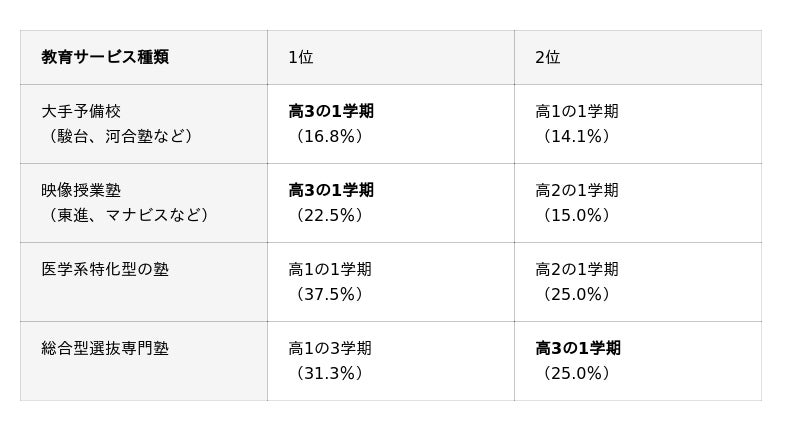This screenshot has height=431, width=800.
Task: Click bold 高3の1学期 in the 大手予備校 row
Action: pos(331,111)
